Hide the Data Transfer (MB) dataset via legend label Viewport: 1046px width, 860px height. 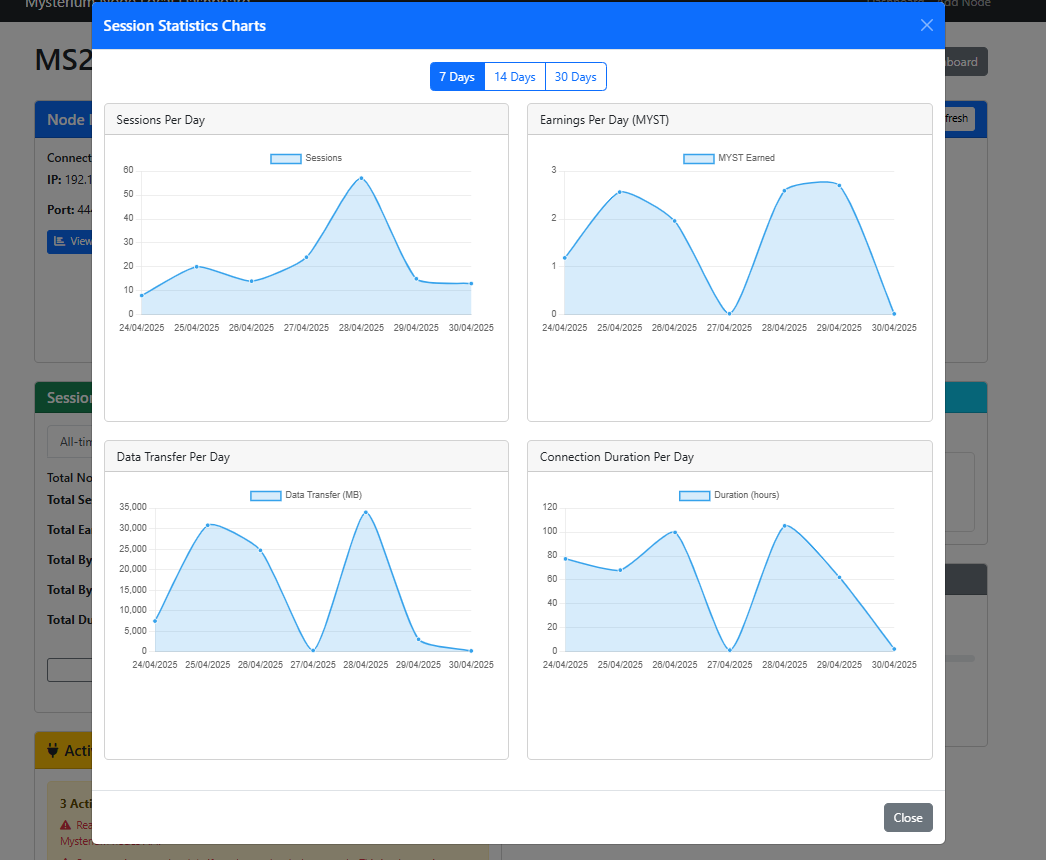(324, 495)
